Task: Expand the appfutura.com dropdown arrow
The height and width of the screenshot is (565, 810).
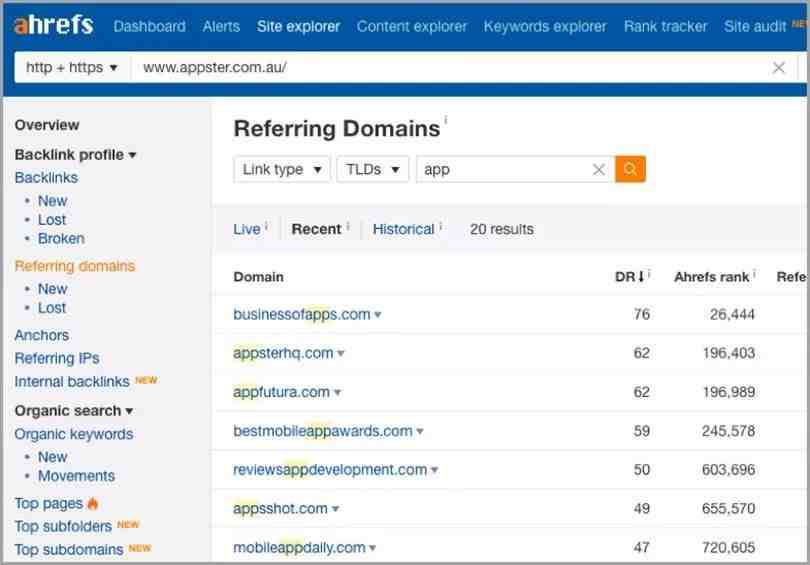Action: [337, 393]
